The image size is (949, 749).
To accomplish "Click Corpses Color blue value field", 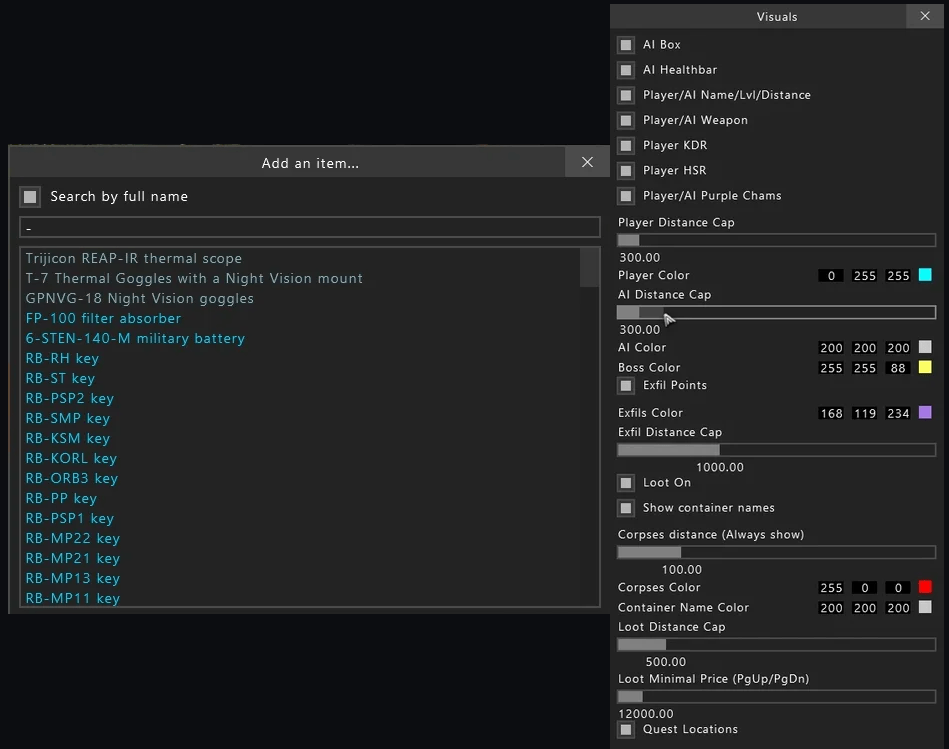I will (x=898, y=587).
